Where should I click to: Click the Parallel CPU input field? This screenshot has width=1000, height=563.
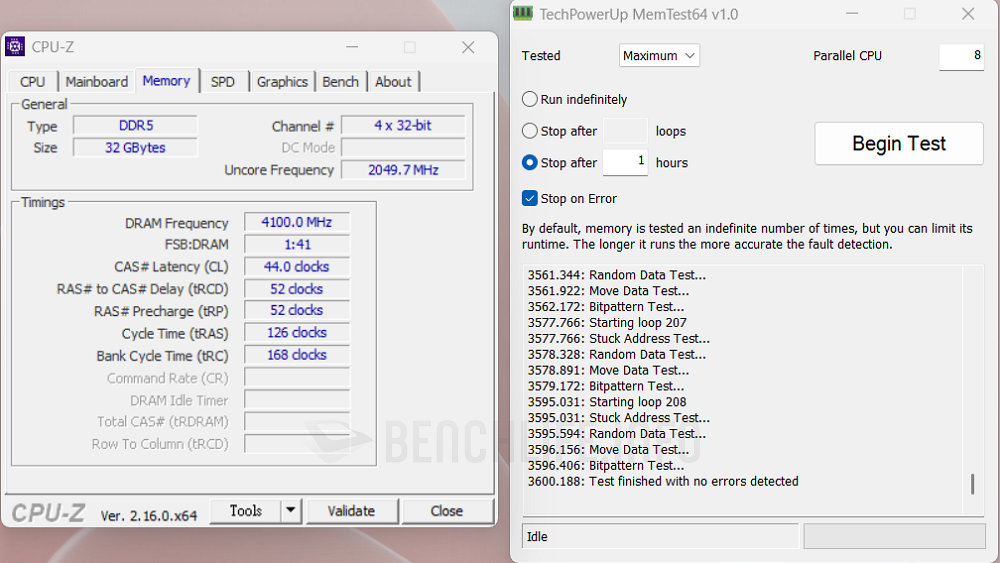tap(961, 56)
